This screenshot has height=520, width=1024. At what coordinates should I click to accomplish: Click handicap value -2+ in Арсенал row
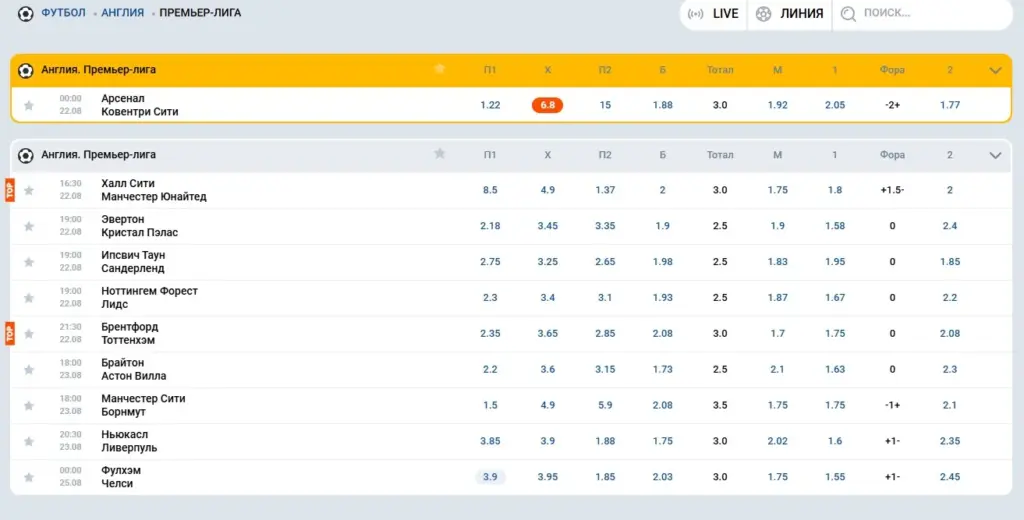(x=892, y=105)
